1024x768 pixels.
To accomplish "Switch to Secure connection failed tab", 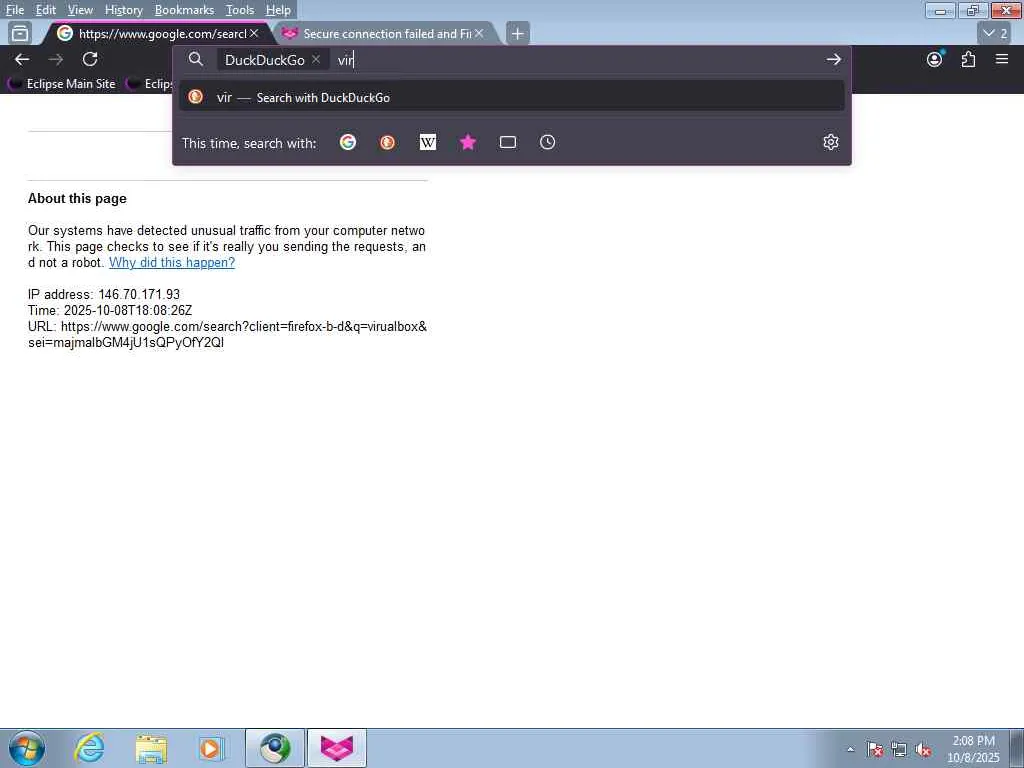I will point(385,33).
